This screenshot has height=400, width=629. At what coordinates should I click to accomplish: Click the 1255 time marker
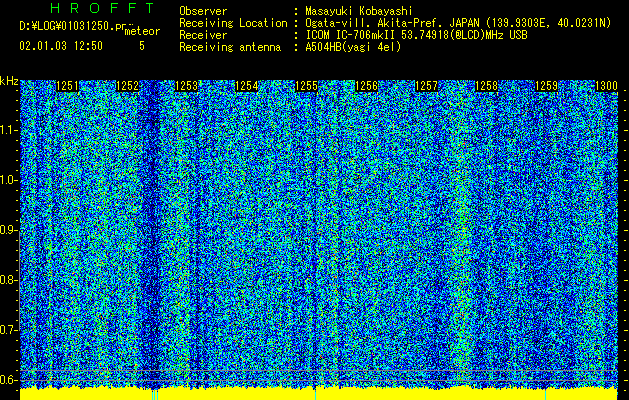(306, 86)
